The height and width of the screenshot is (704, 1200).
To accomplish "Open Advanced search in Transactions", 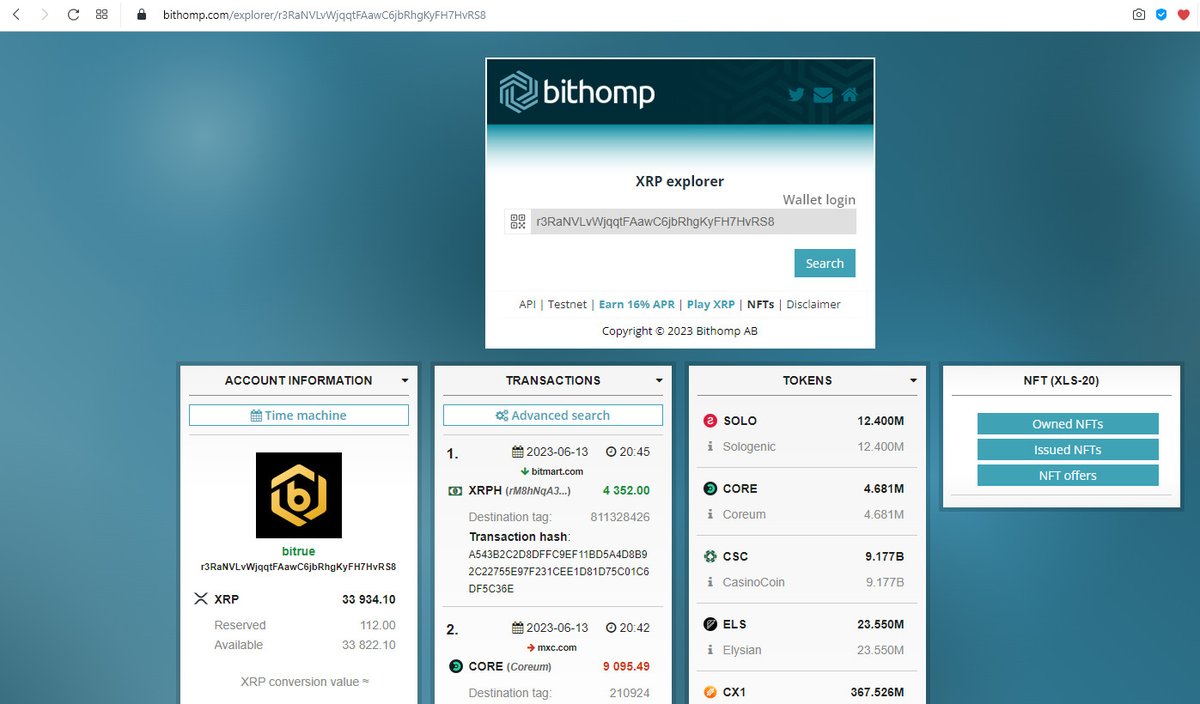I will point(553,415).
